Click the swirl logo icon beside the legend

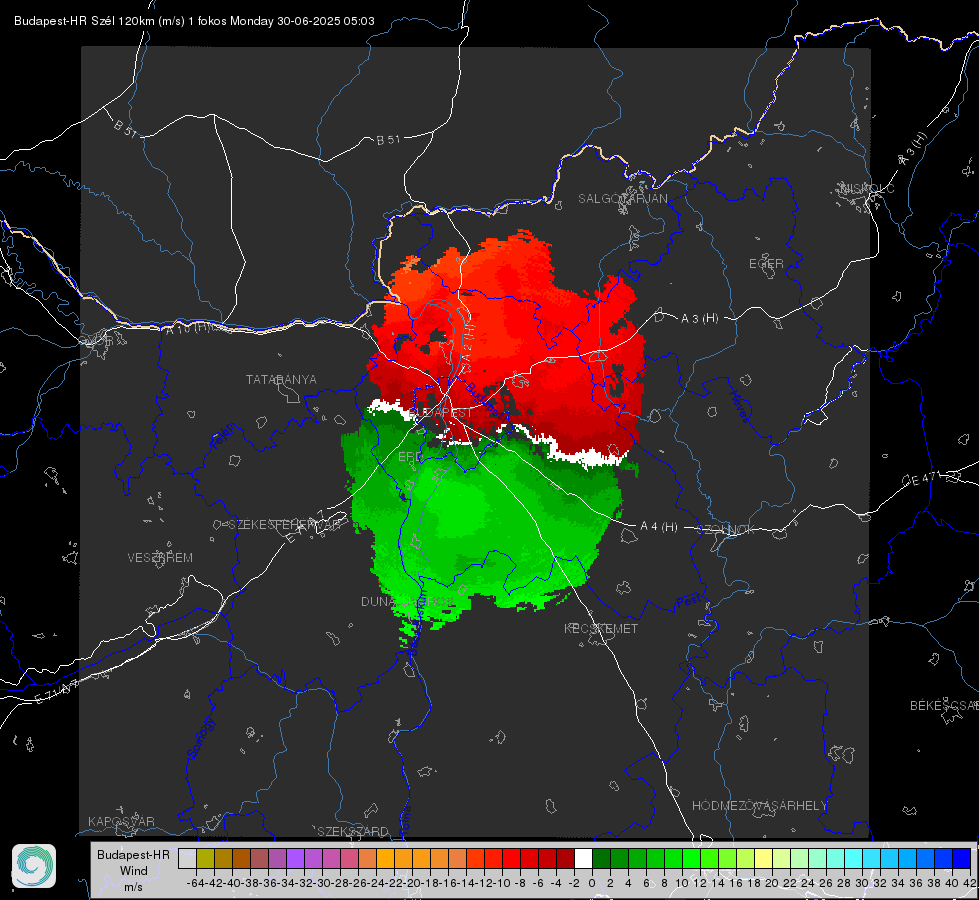[34, 866]
